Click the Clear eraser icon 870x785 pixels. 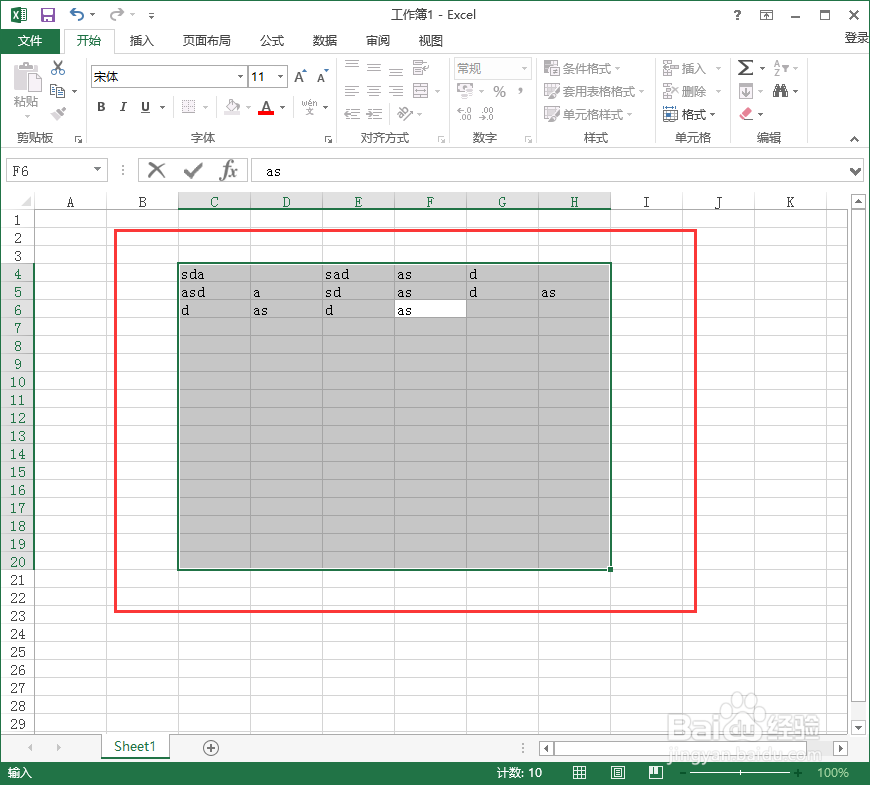click(746, 114)
